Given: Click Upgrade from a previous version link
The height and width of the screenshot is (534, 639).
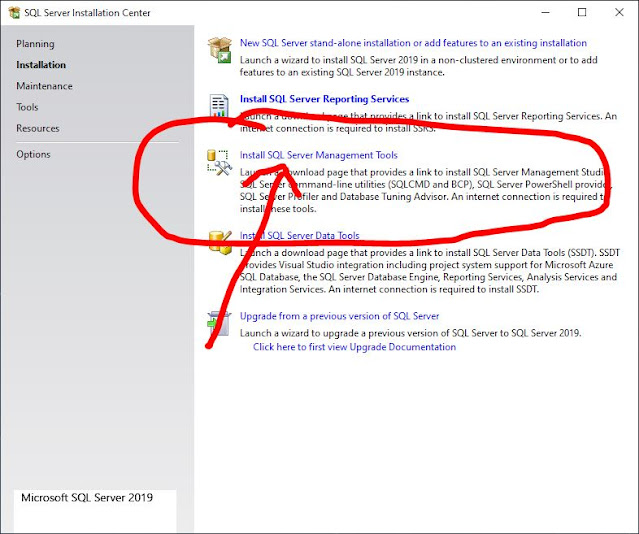Looking at the screenshot, I should [x=339, y=316].
